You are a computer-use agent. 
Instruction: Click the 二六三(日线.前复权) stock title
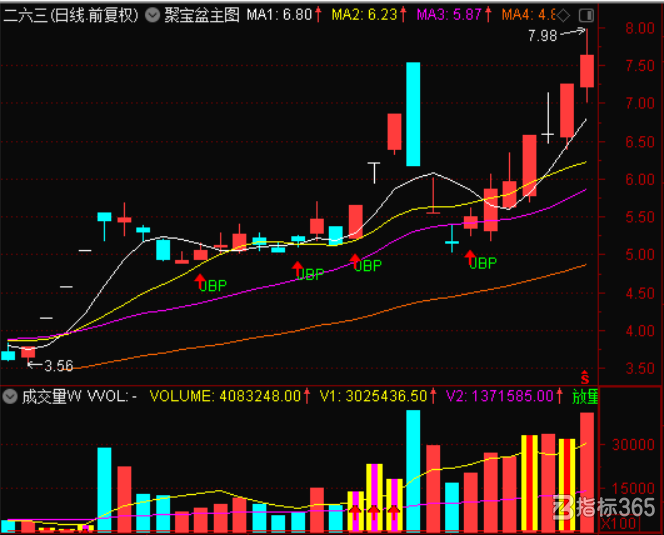coord(71,16)
